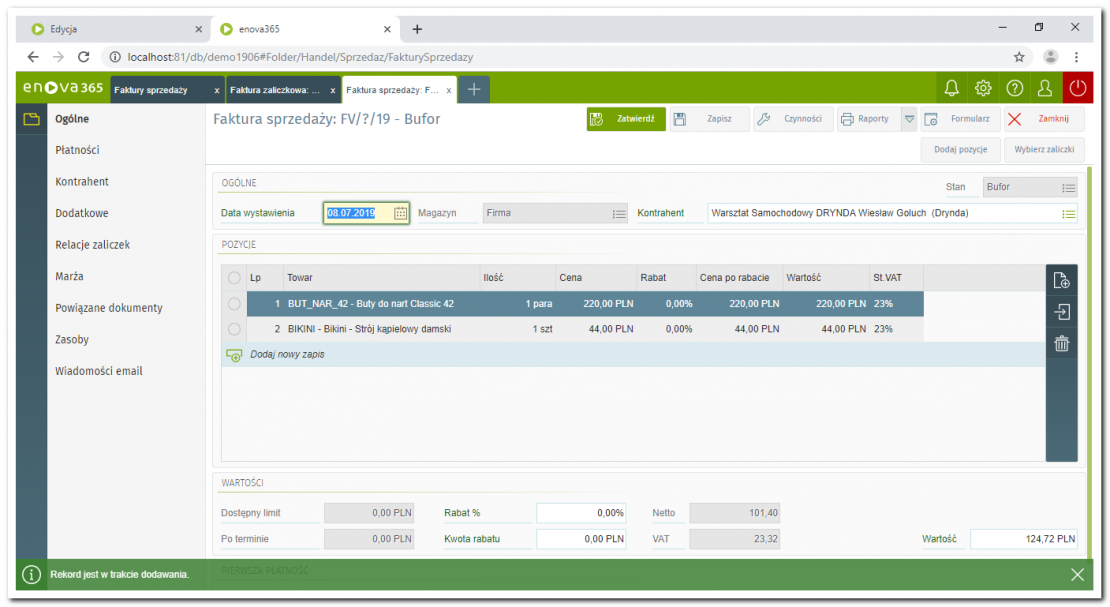Open the user account icon
Viewport: 1110px width, 607px height.
[1045, 89]
